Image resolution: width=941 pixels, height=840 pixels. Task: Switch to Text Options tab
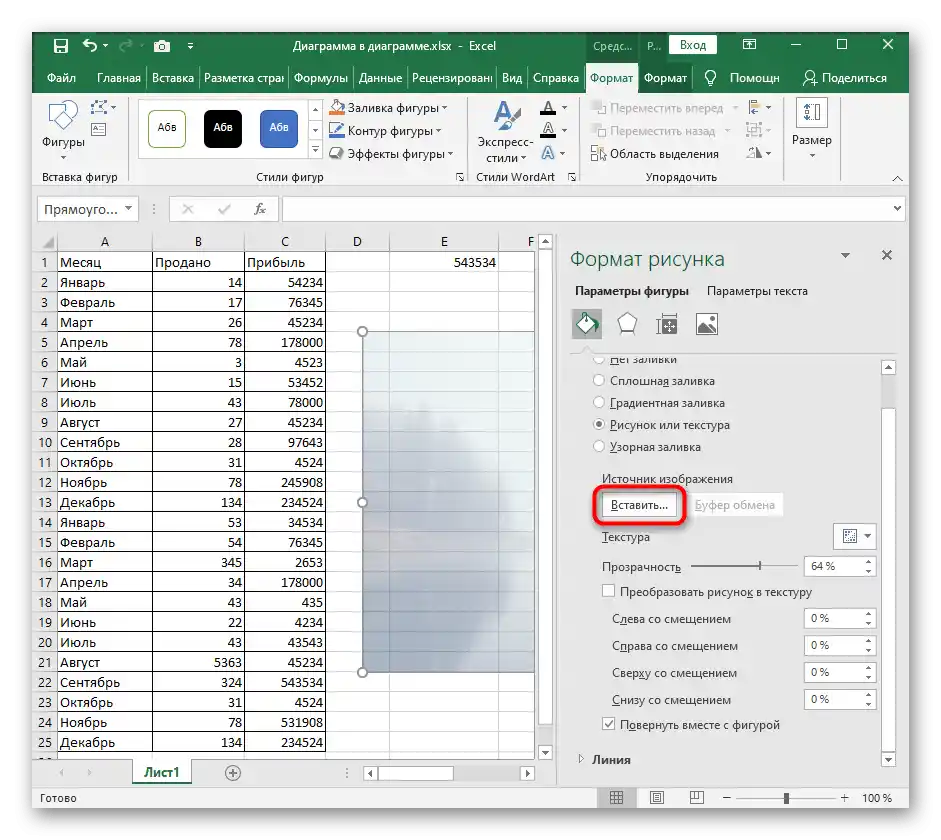(x=757, y=291)
